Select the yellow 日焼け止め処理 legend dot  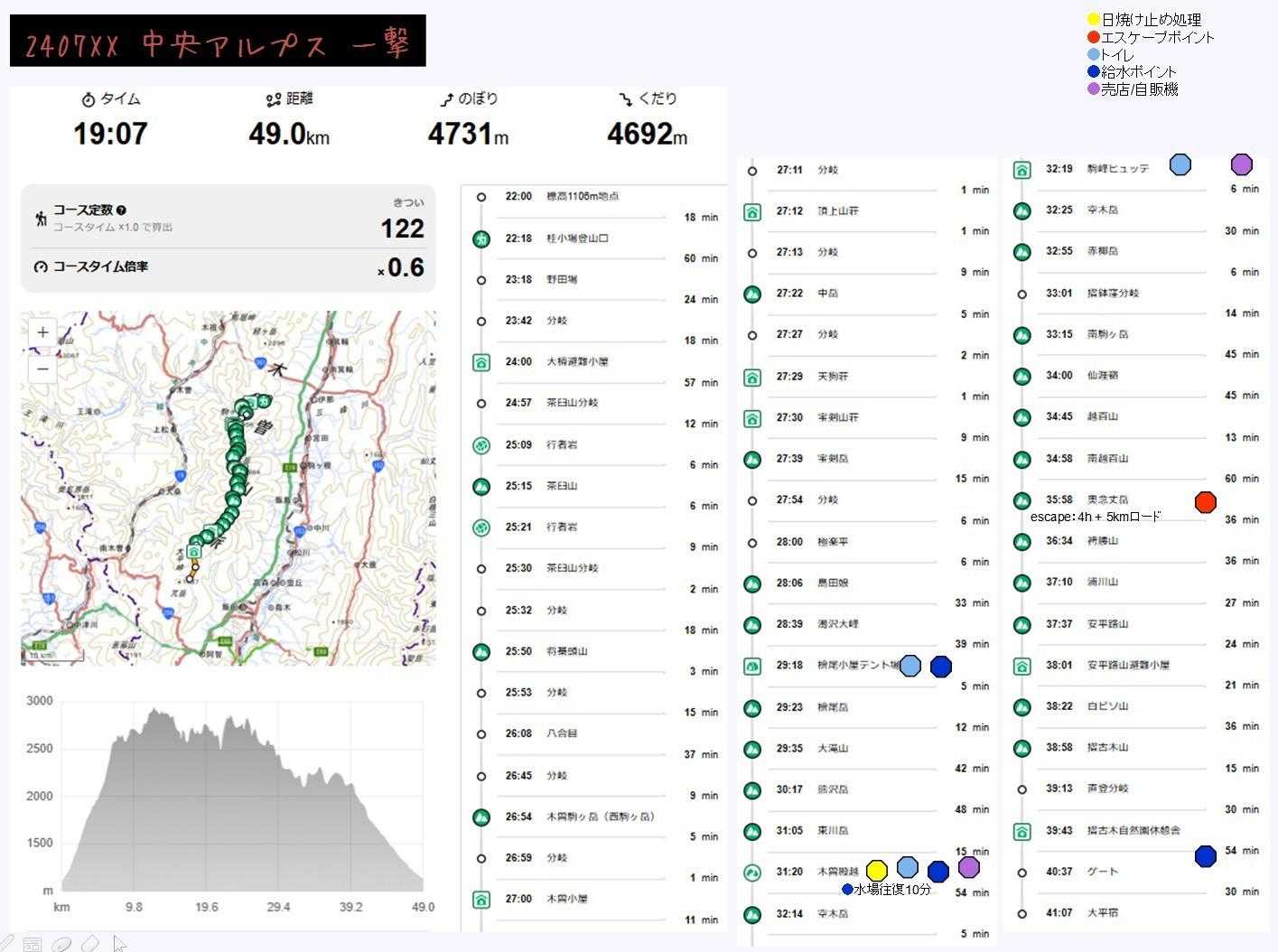(x=1093, y=19)
